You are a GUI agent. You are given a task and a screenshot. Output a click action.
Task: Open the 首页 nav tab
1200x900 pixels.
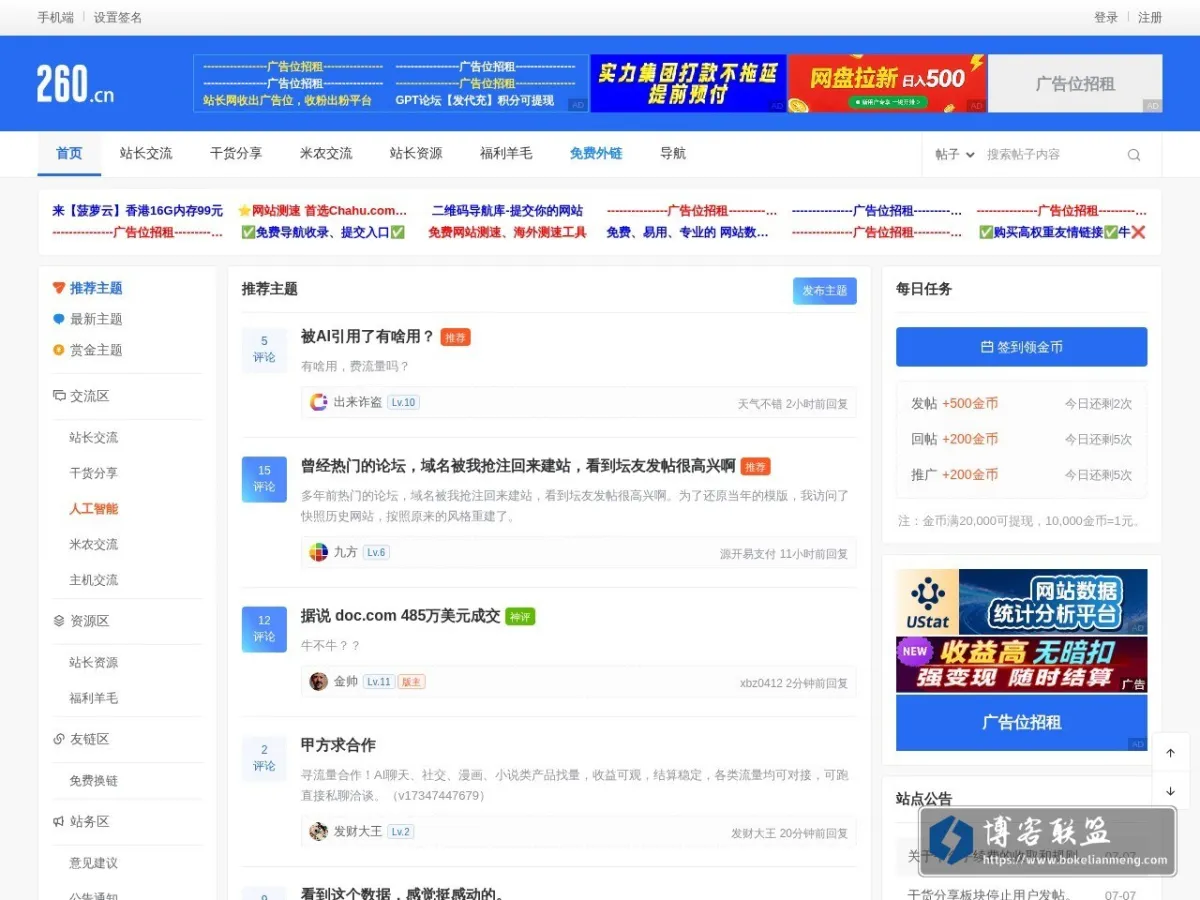pos(69,153)
